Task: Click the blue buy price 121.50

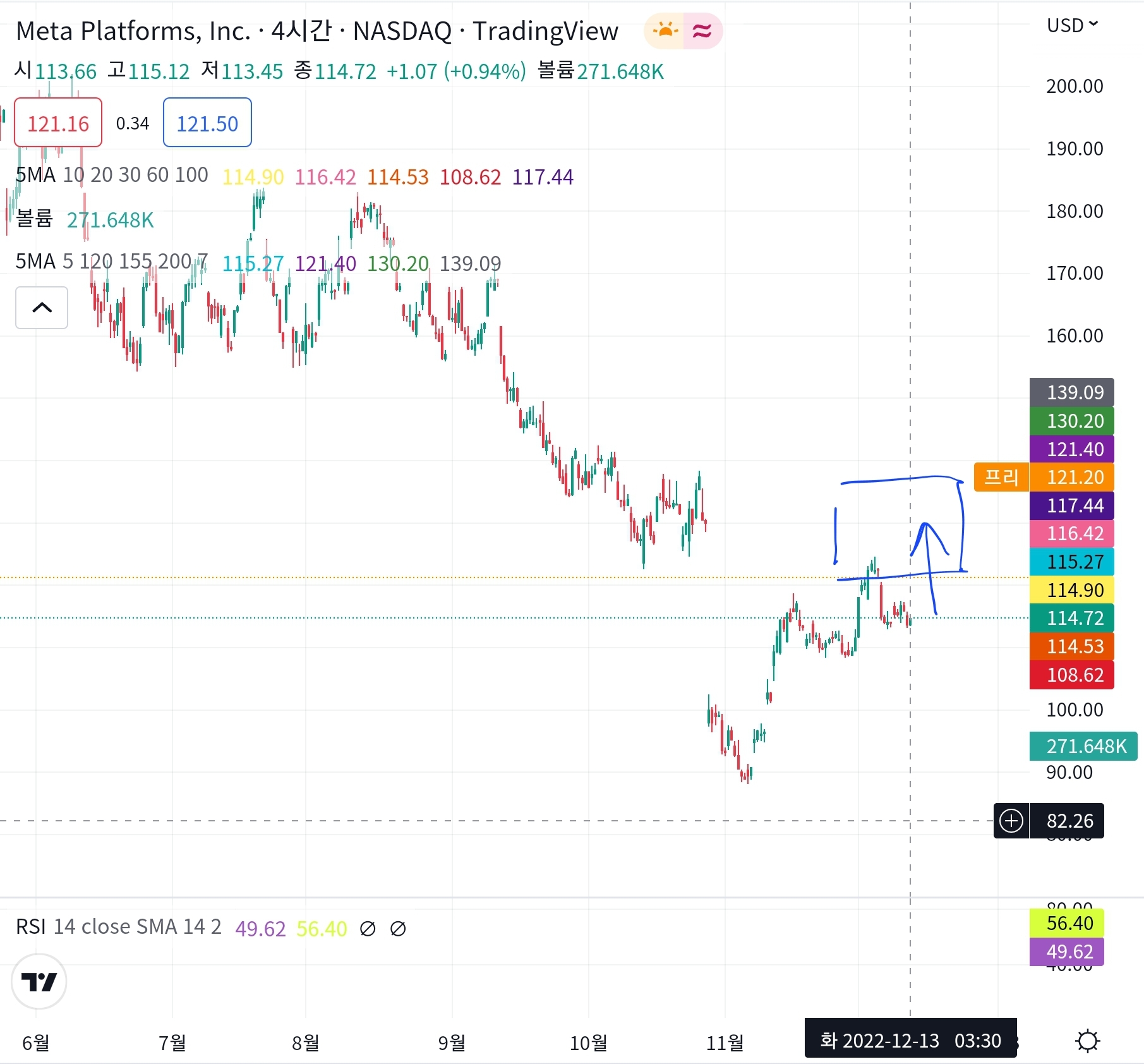Action: tap(207, 123)
